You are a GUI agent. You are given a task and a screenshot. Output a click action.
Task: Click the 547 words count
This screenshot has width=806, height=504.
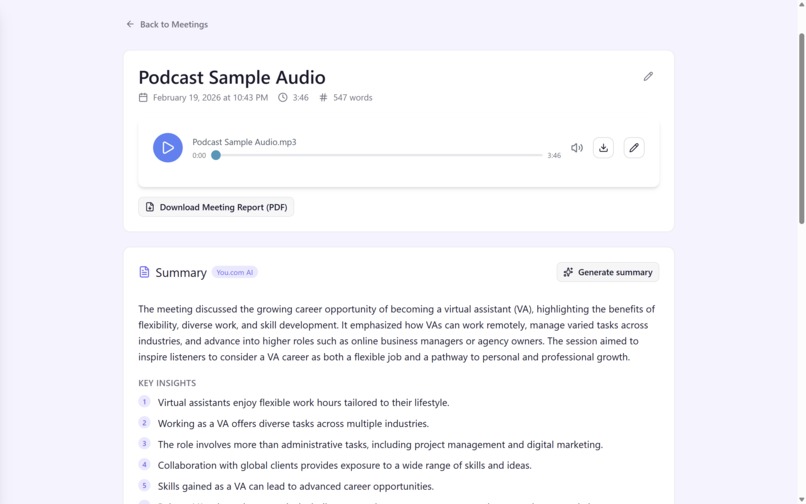pos(353,97)
